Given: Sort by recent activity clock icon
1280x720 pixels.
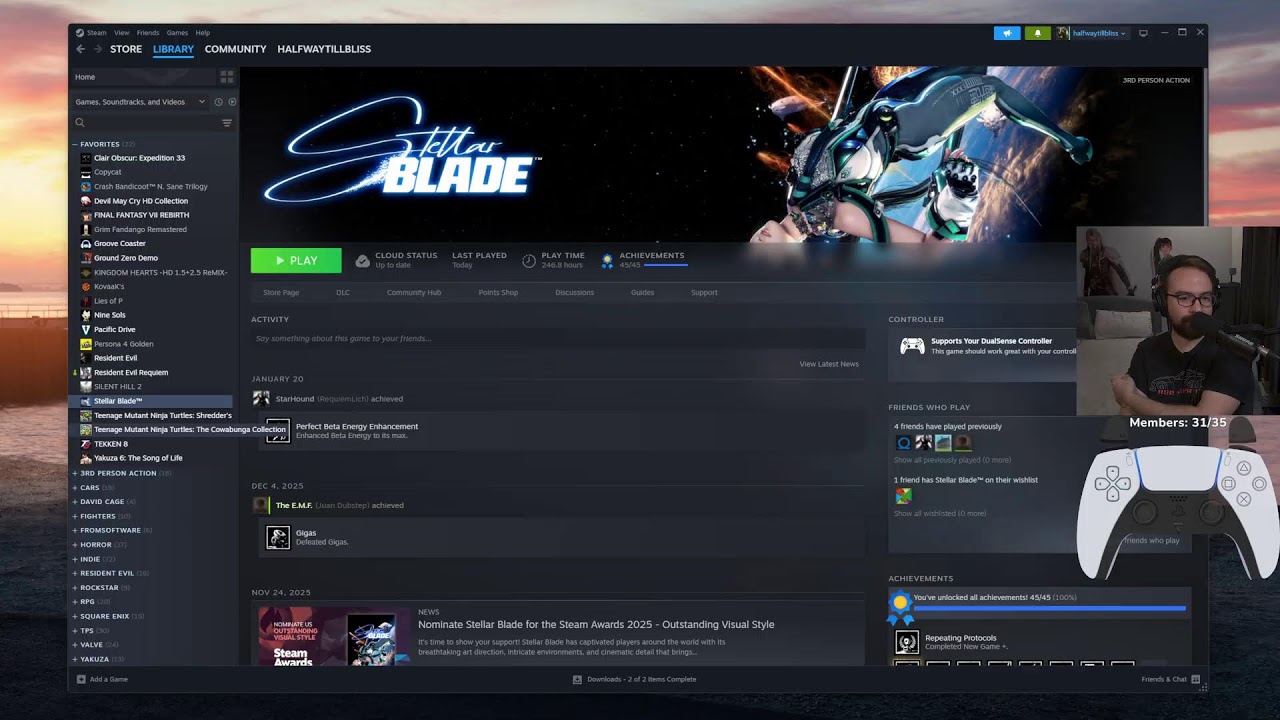Looking at the screenshot, I should pos(218,102).
